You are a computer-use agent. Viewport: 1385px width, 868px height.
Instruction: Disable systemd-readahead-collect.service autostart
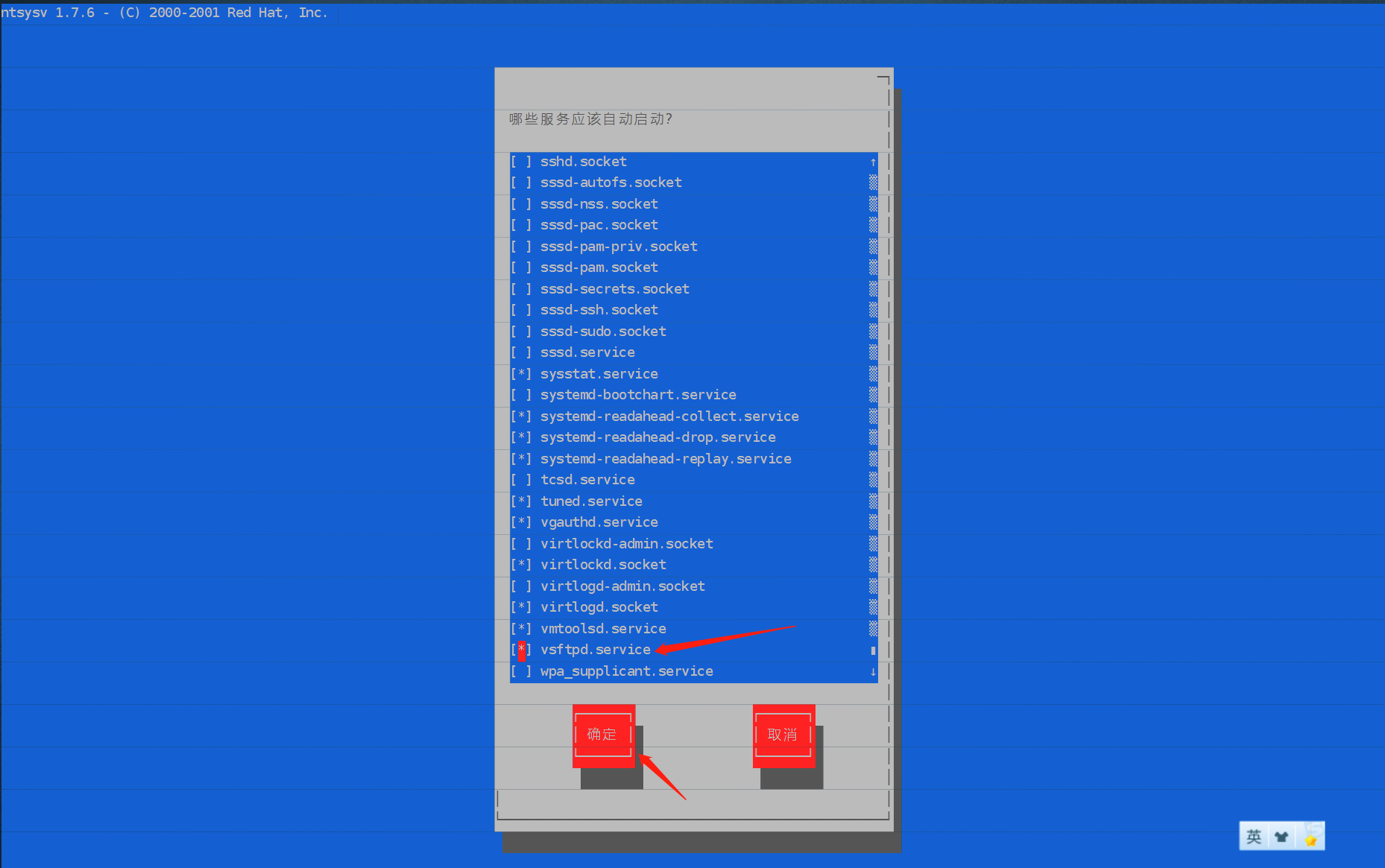pyautogui.click(x=521, y=416)
